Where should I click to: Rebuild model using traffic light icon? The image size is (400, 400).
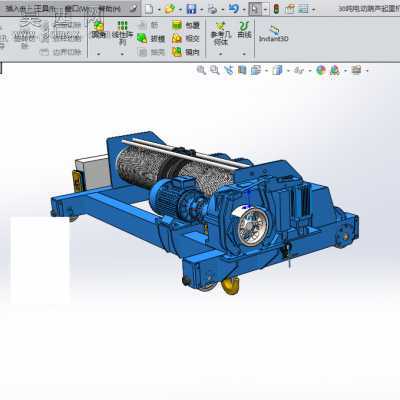[276, 9]
